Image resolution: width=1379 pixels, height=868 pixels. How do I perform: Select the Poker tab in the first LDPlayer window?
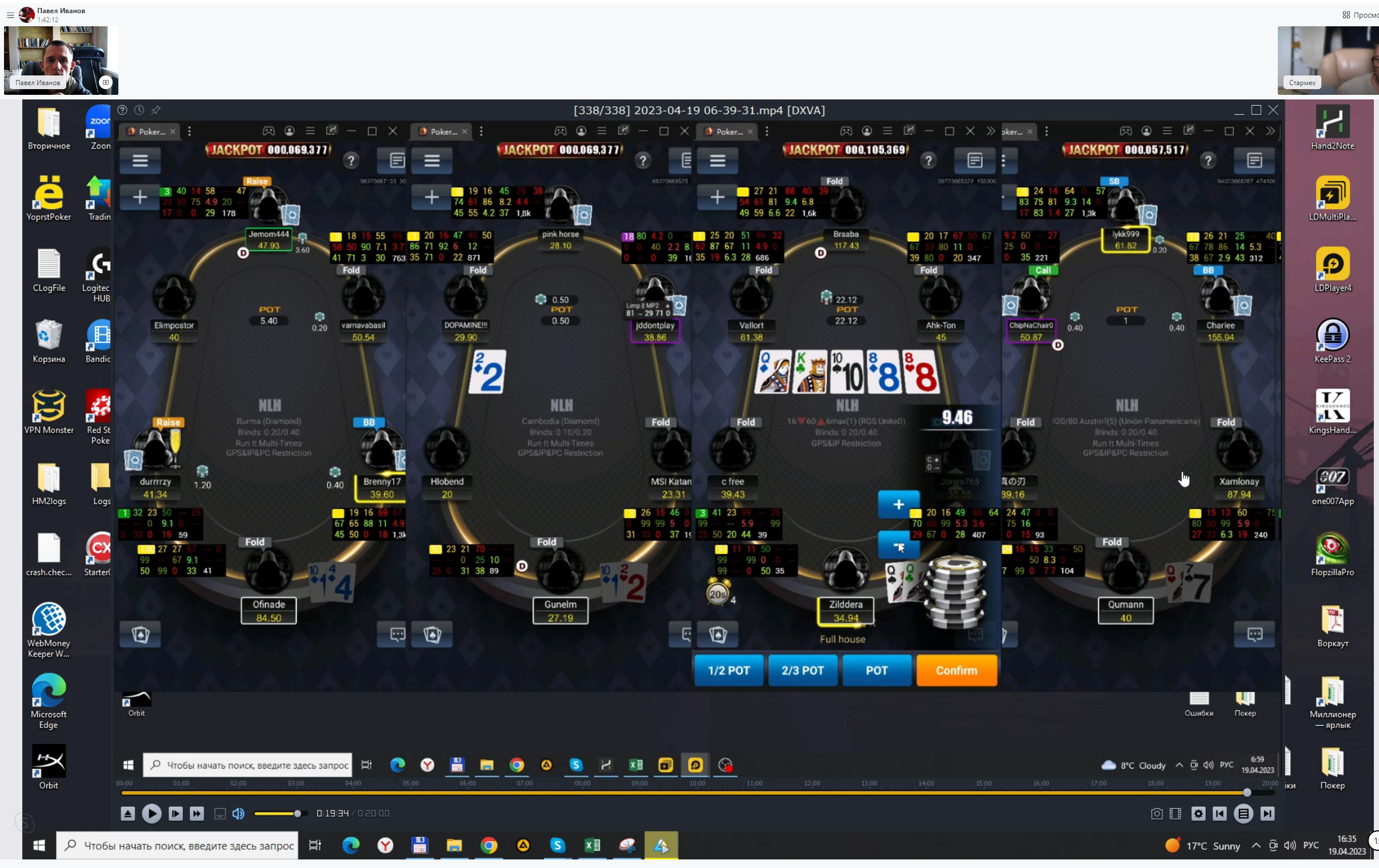tap(150, 131)
